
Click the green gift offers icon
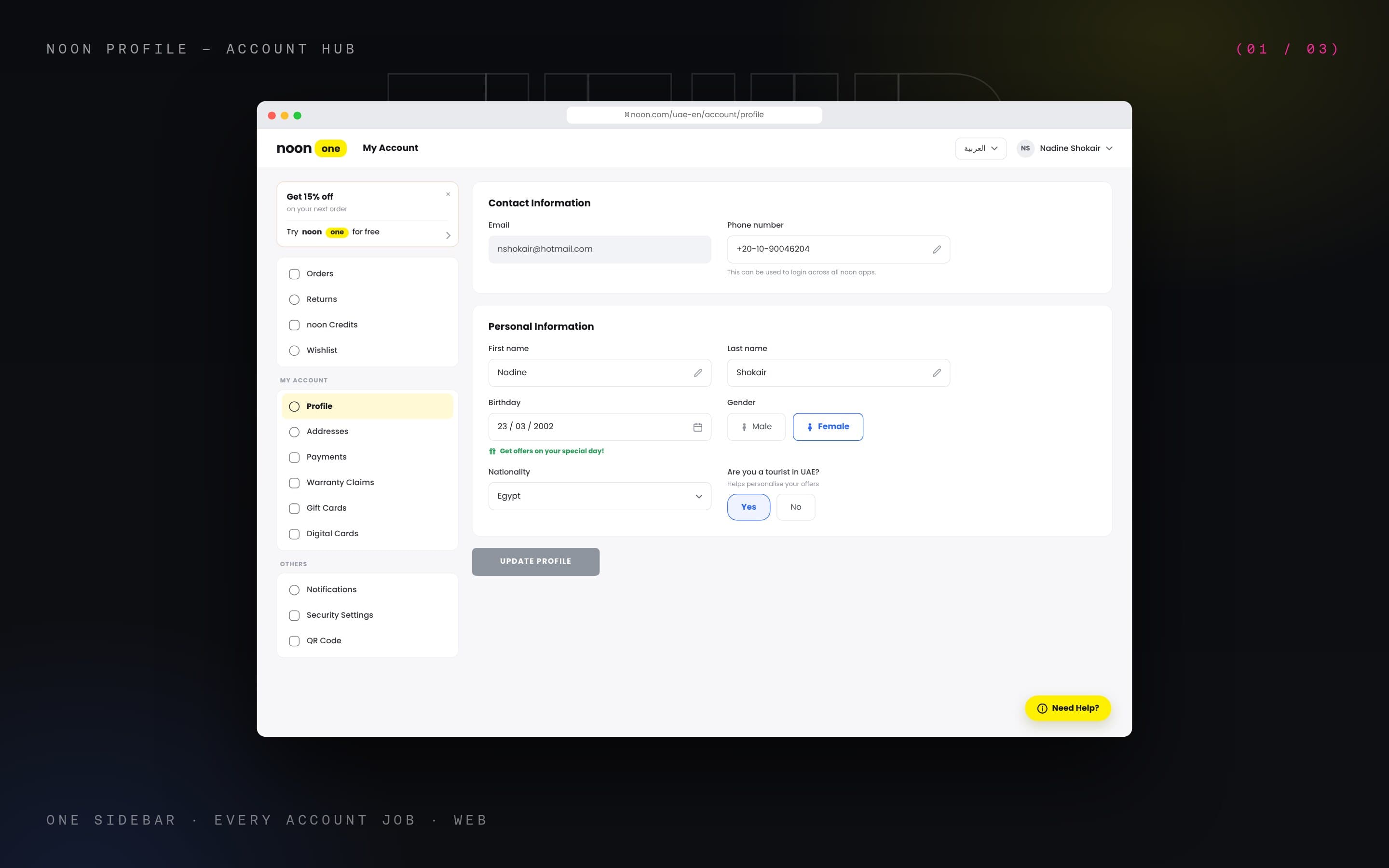pos(492,451)
